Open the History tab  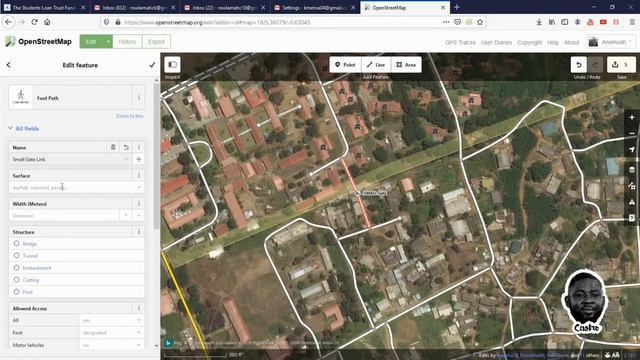click(x=127, y=42)
